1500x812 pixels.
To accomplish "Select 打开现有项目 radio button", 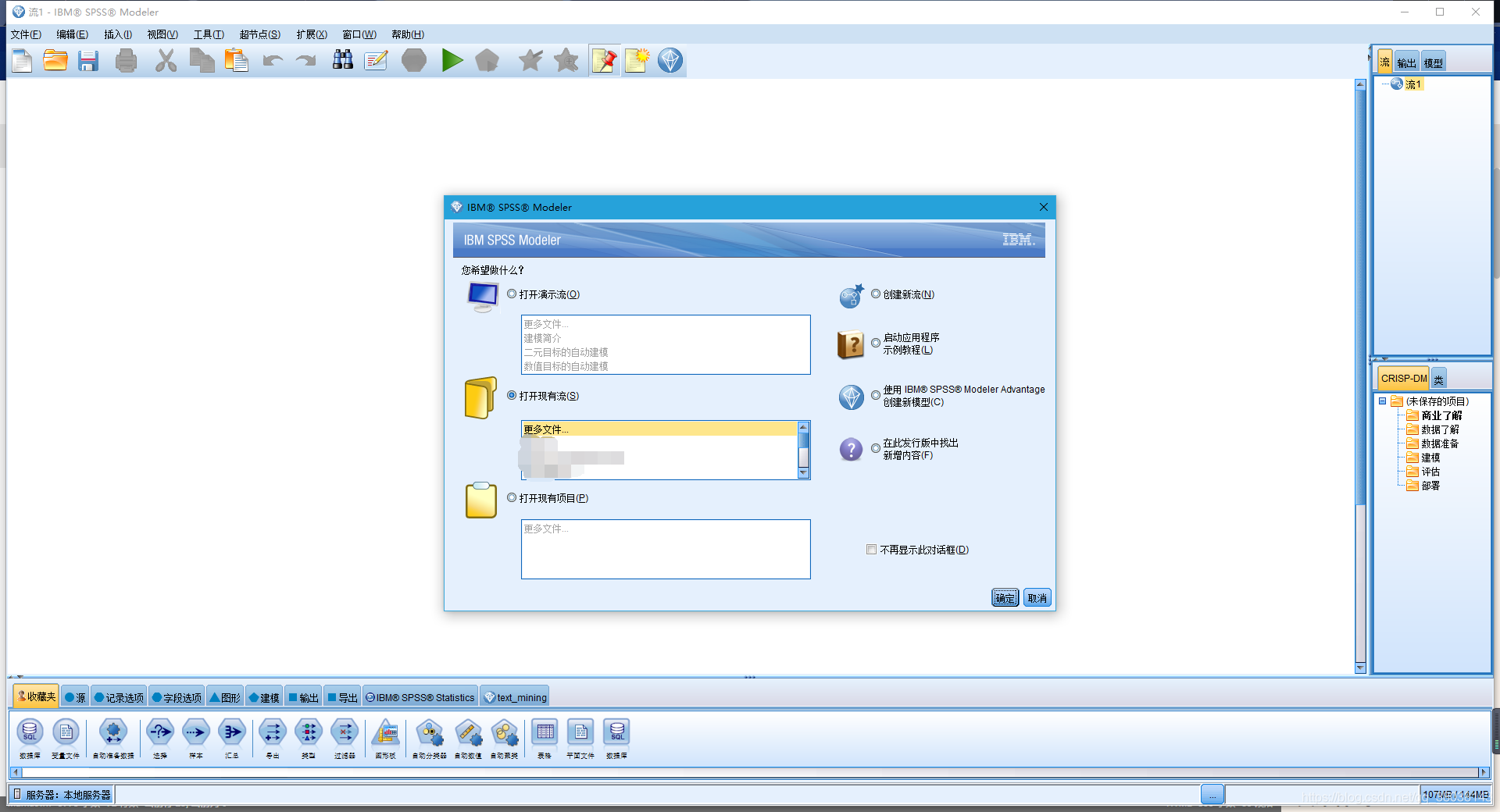I will 512,498.
